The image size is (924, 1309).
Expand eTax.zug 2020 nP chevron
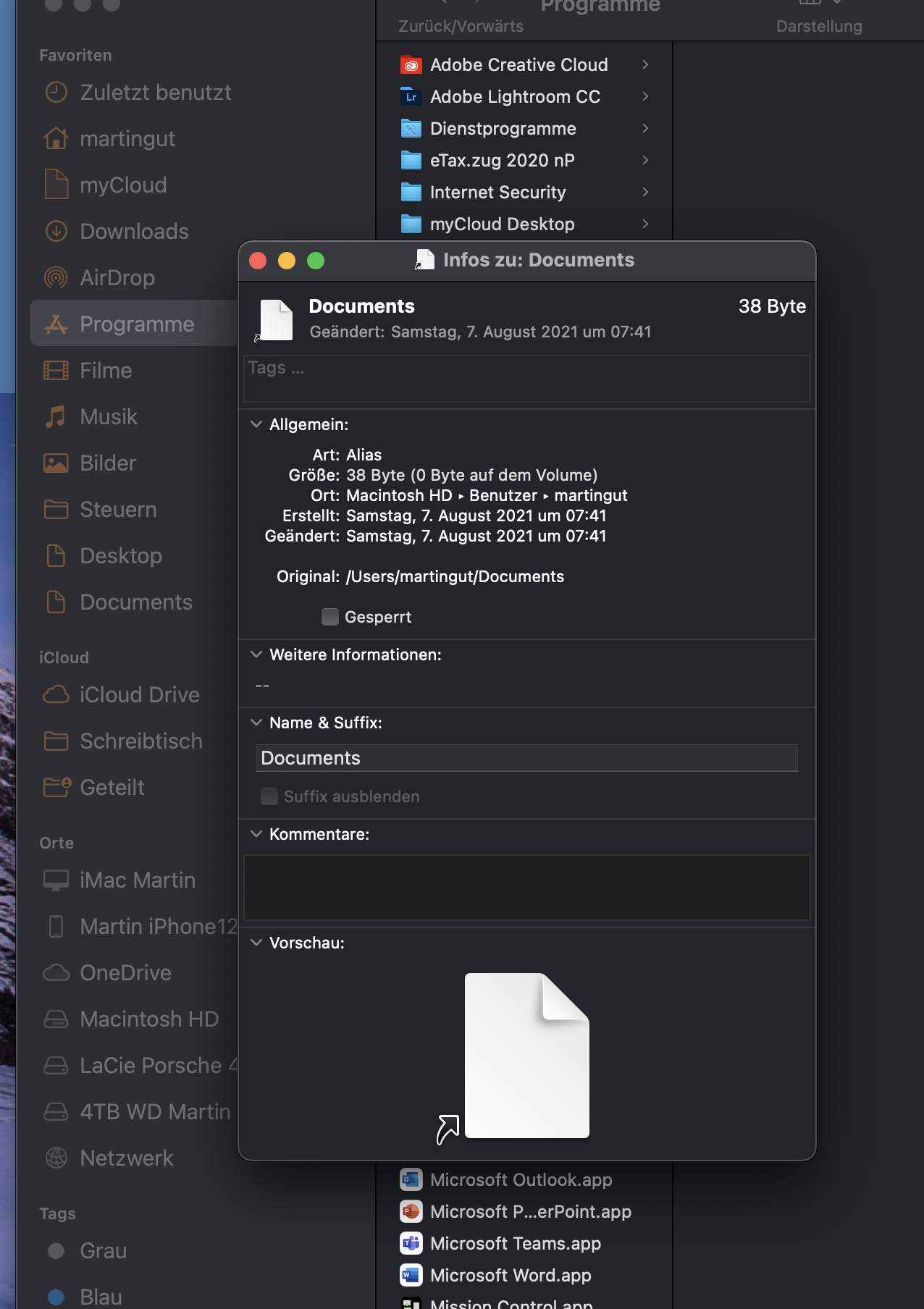pyautogui.click(x=645, y=160)
